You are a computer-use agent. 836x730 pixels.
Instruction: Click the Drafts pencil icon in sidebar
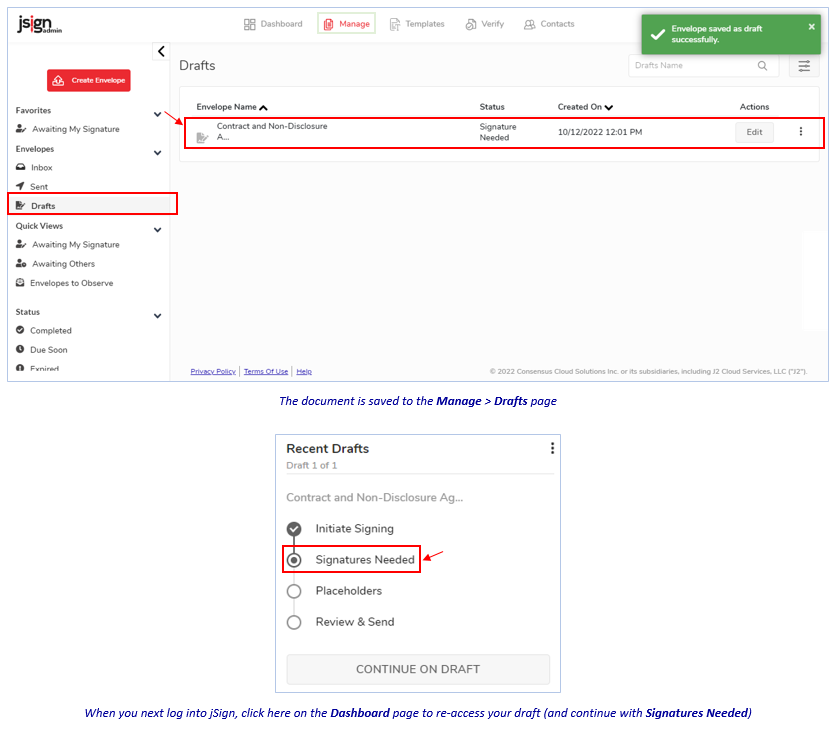(20, 205)
